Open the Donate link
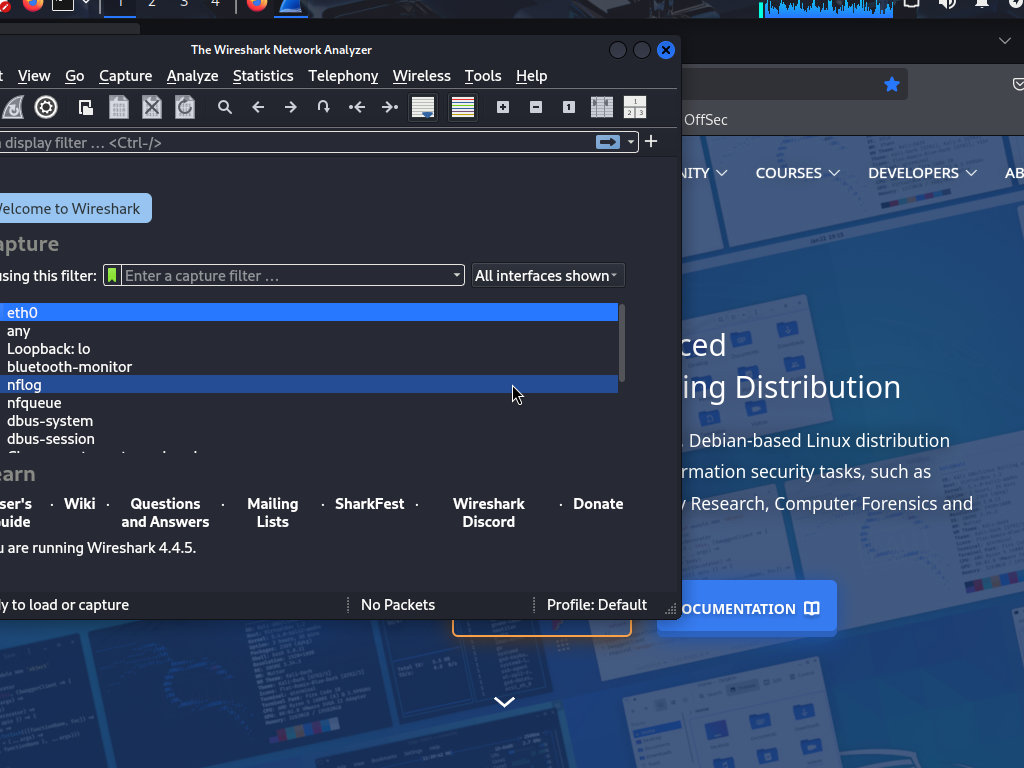The height and width of the screenshot is (768, 1024). (x=598, y=504)
